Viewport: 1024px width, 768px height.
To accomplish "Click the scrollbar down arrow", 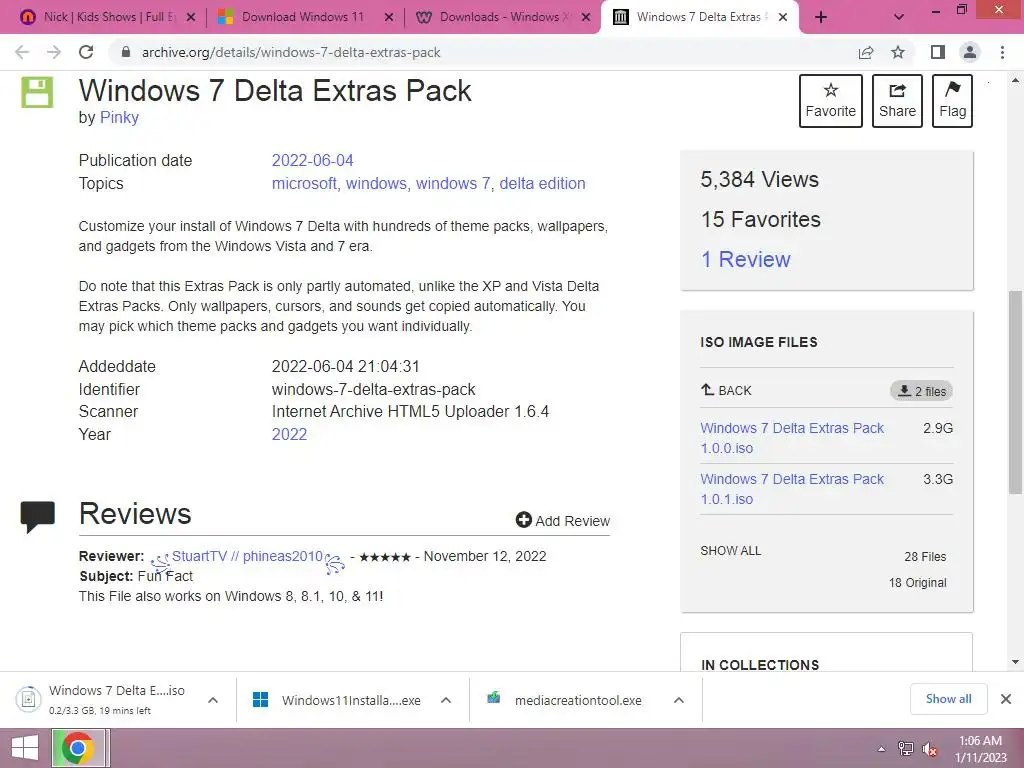I will point(1015,662).
